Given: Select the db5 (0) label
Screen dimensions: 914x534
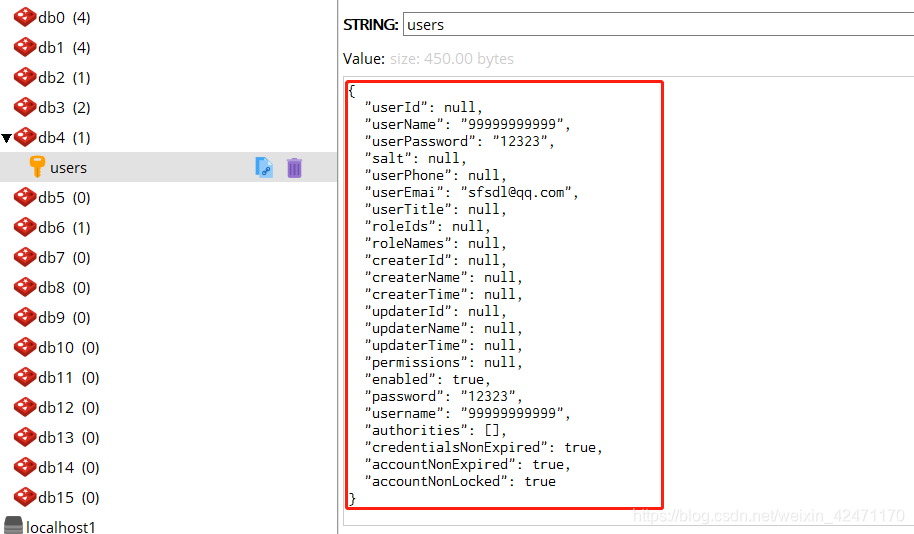Looking at the screenshot, I should coord(64,198).
